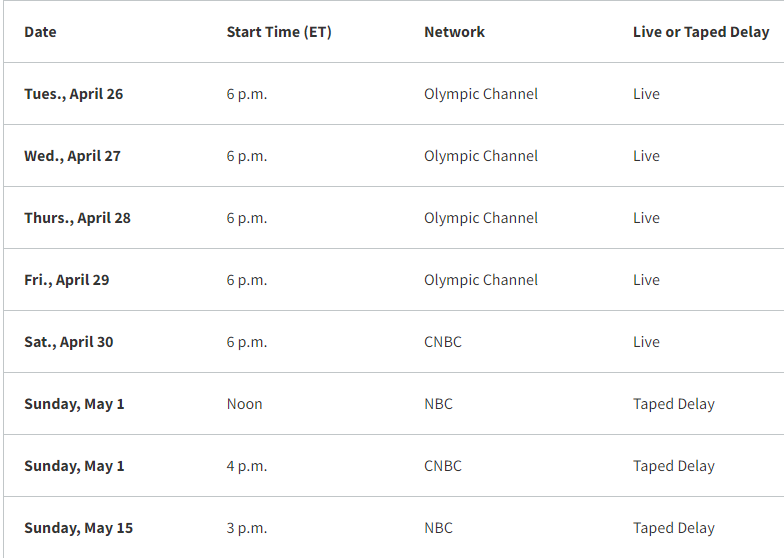Select the Sunday, May 15 date cell

point(78,528)
